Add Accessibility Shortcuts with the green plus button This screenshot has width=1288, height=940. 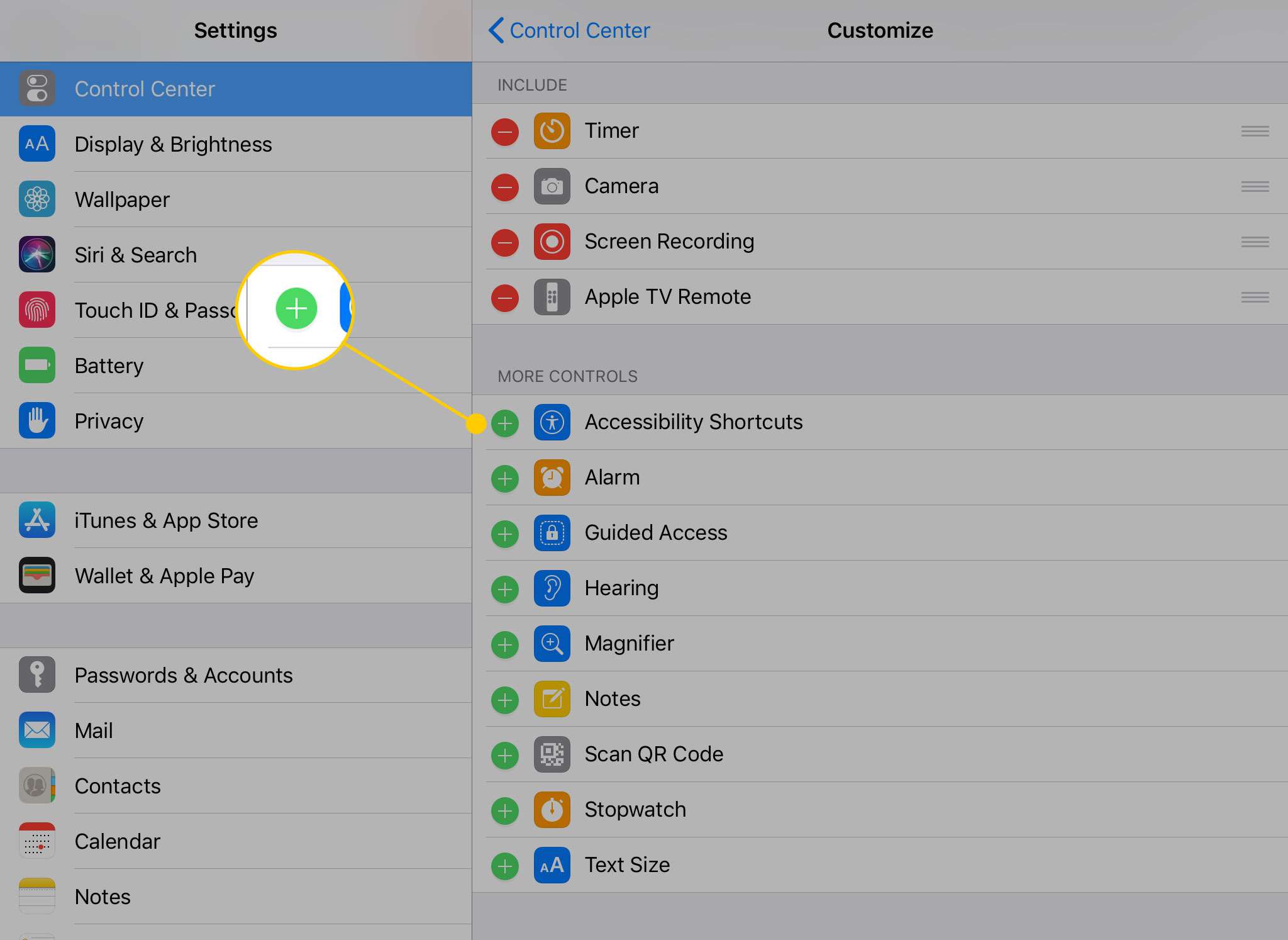504,423
